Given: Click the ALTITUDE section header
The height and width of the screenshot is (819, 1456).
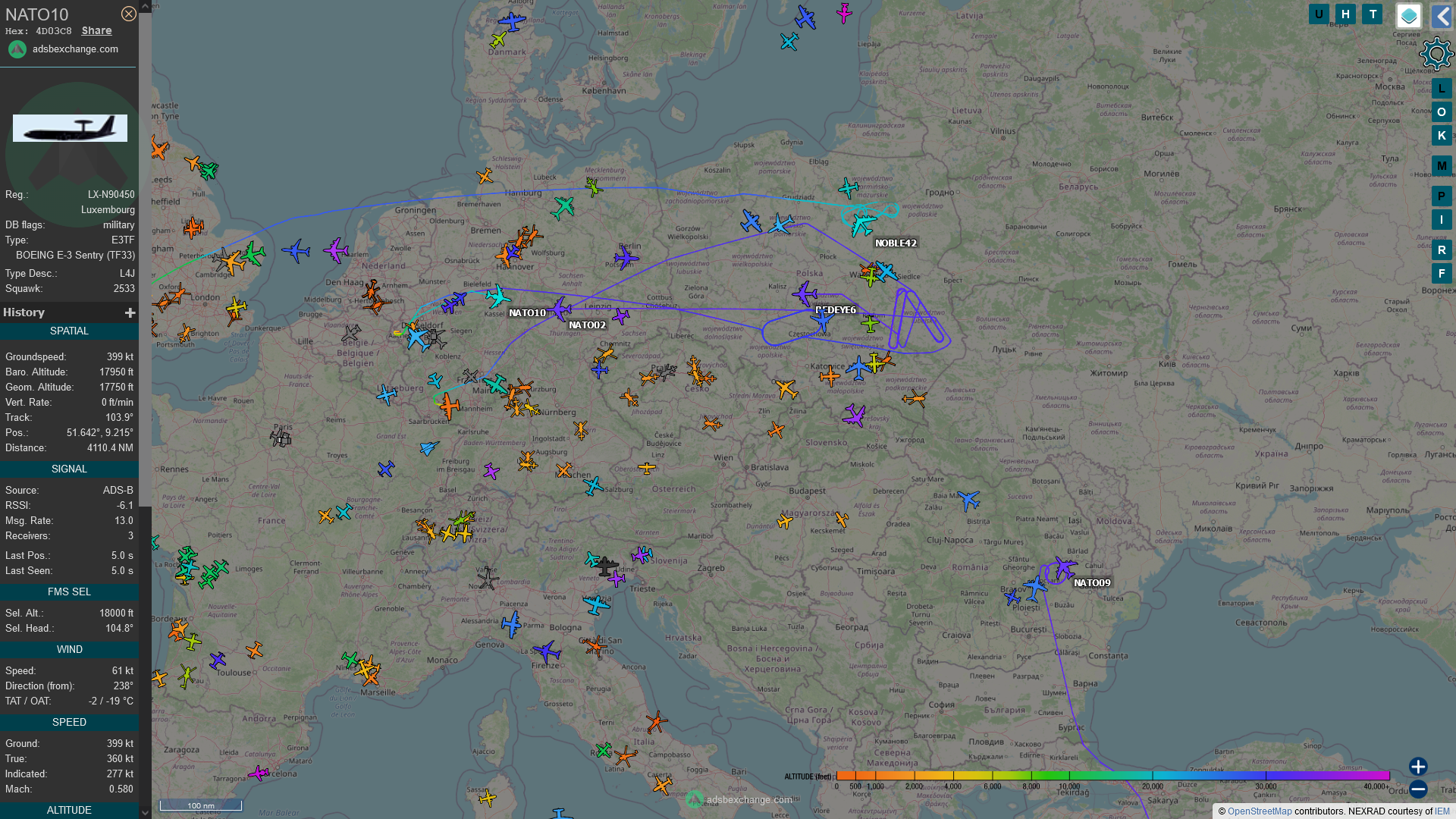Looking at the screenshot, I should [69, 811].
